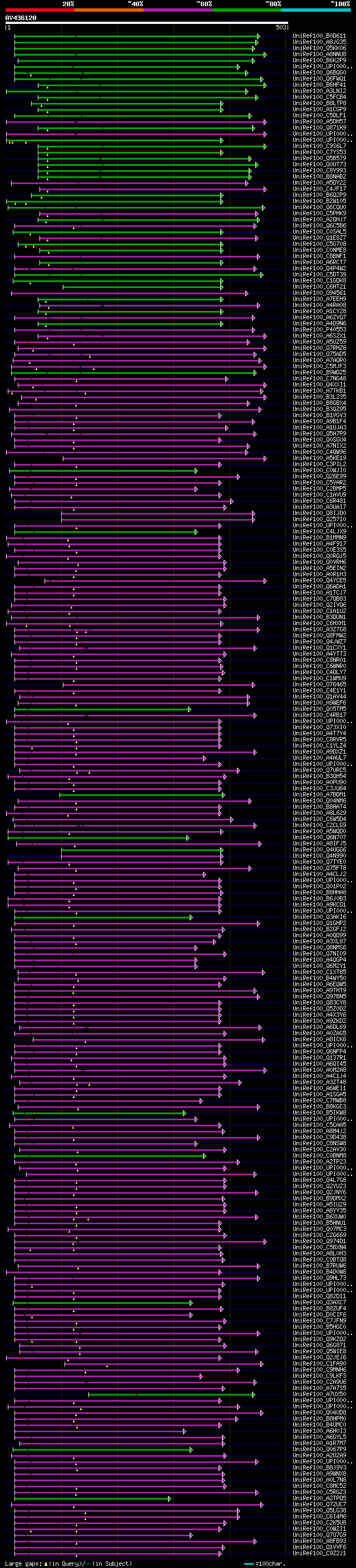Click the green ~80% identity legend segment
Screen dimensions: 356x1568
(247, 10)
